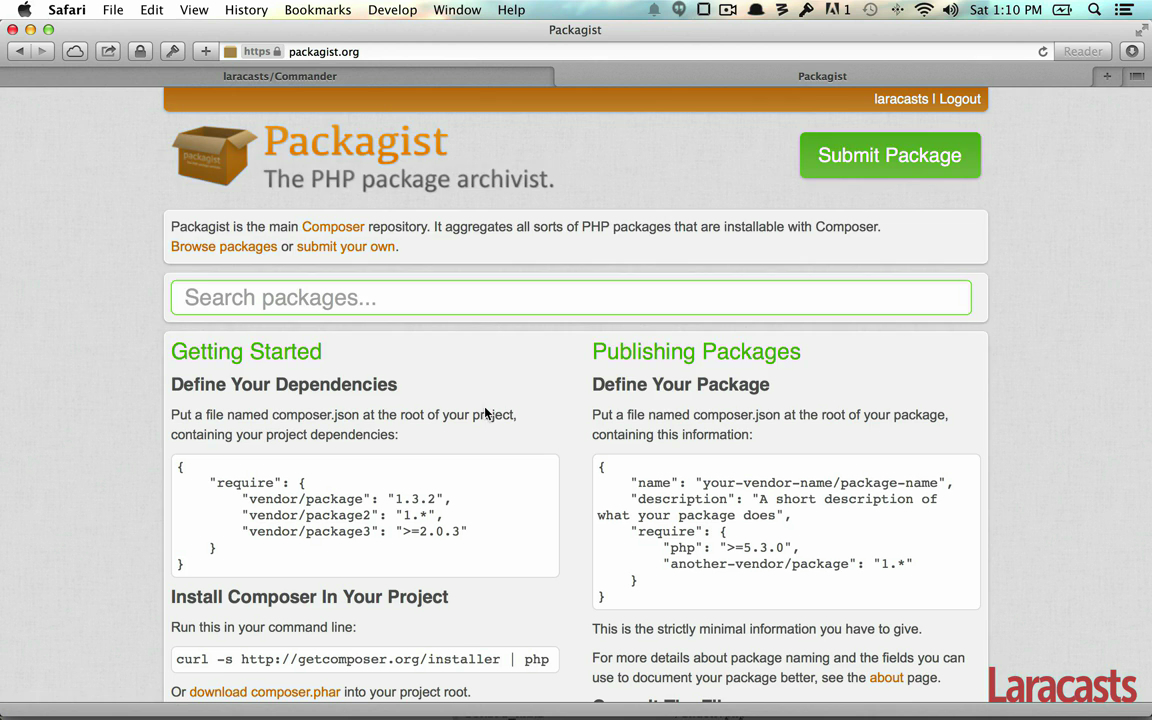Click the "vendor/package3" dependency line
Image resolution: width=1152 pixels, height=720 pixels.
[354, 531]
